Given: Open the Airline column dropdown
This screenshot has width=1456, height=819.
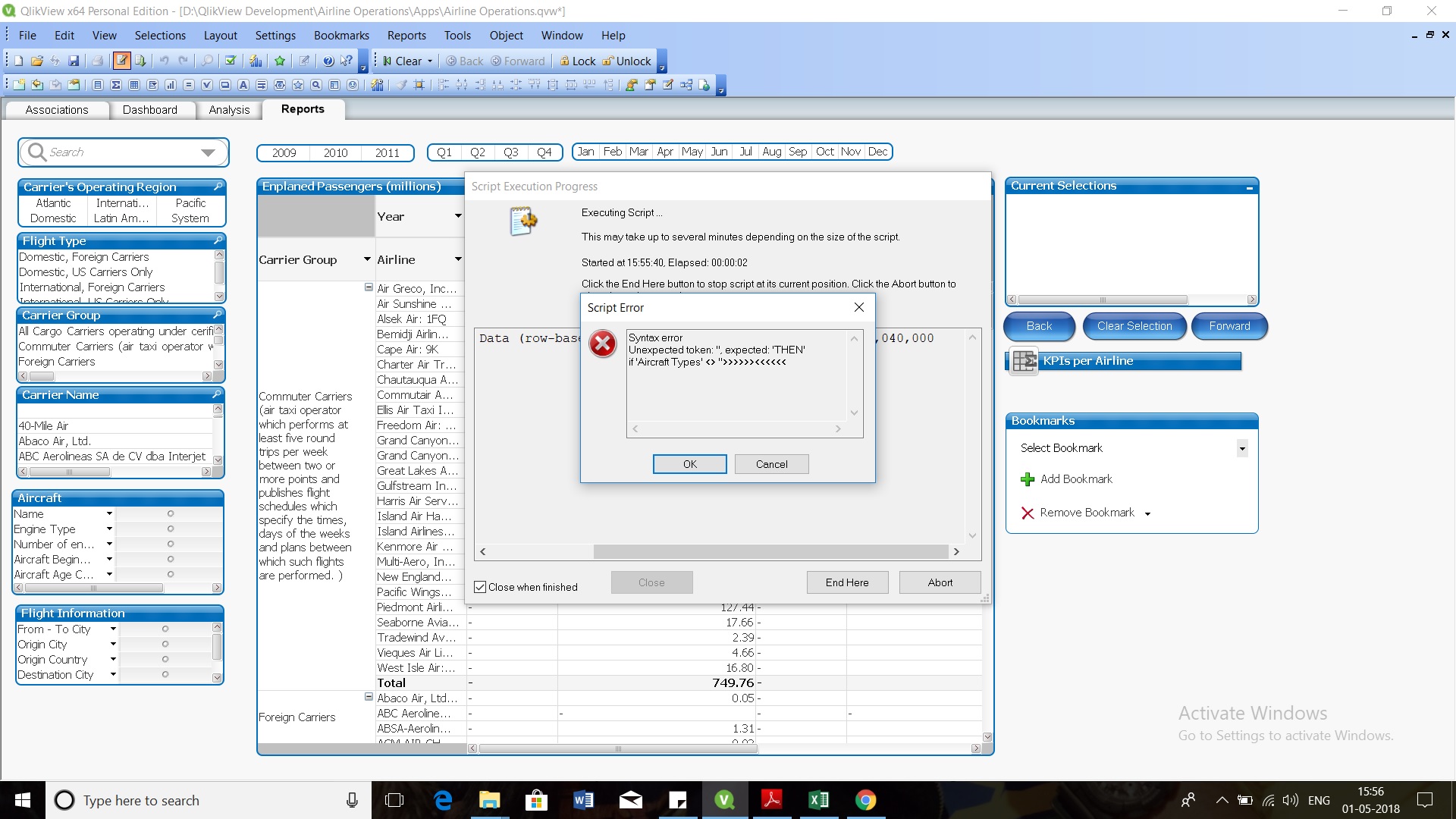Looking at the screenshot, I should [458, 259].
